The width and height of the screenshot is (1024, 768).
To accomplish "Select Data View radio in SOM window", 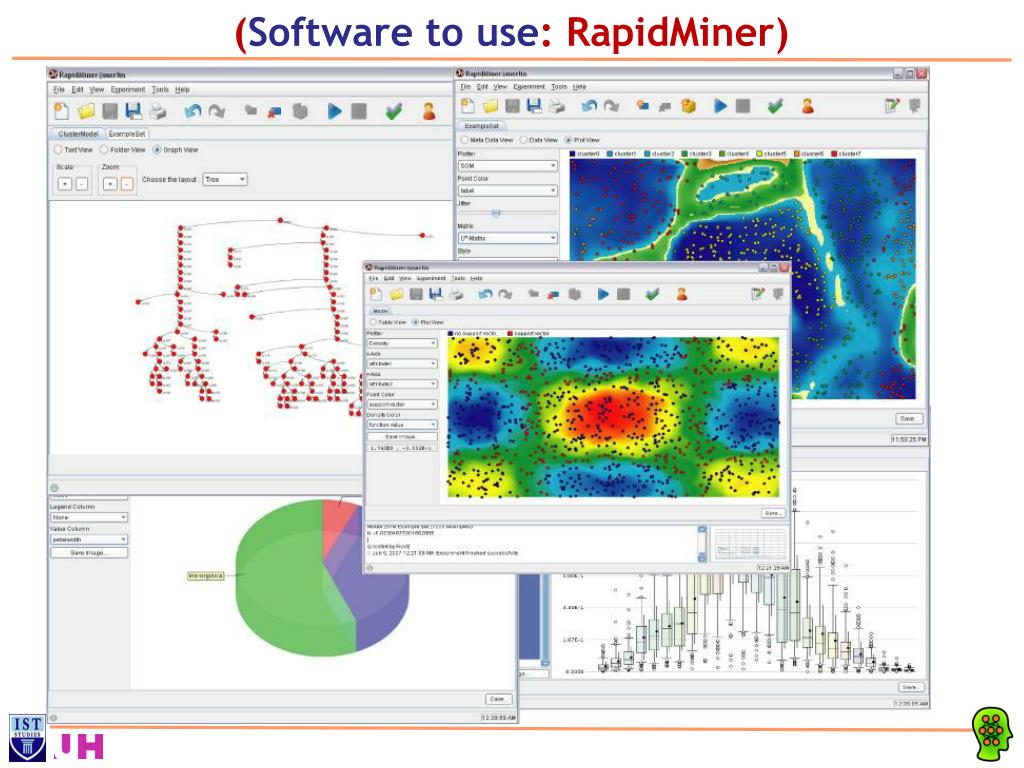I will (x=524, y=140).
